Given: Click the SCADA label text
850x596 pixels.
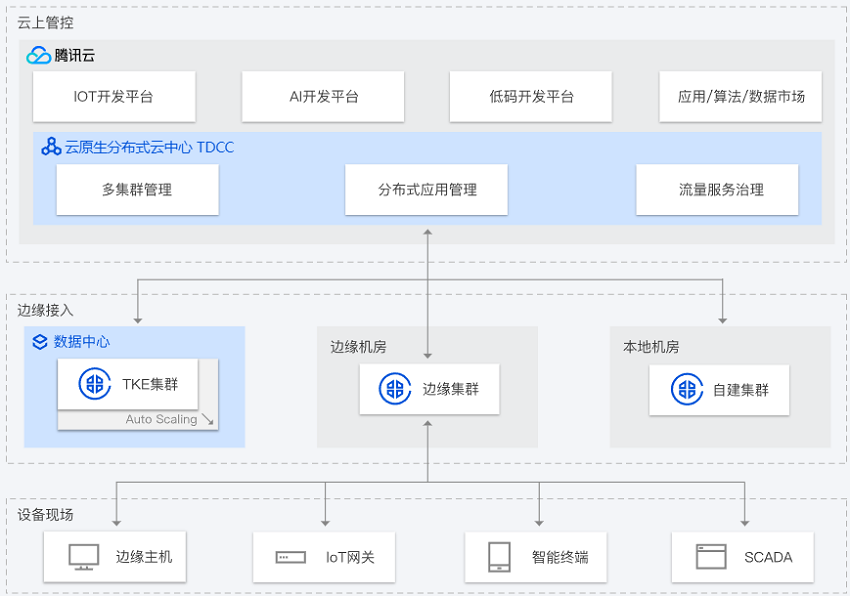Looking at the screenshot, I should point(768,557).
